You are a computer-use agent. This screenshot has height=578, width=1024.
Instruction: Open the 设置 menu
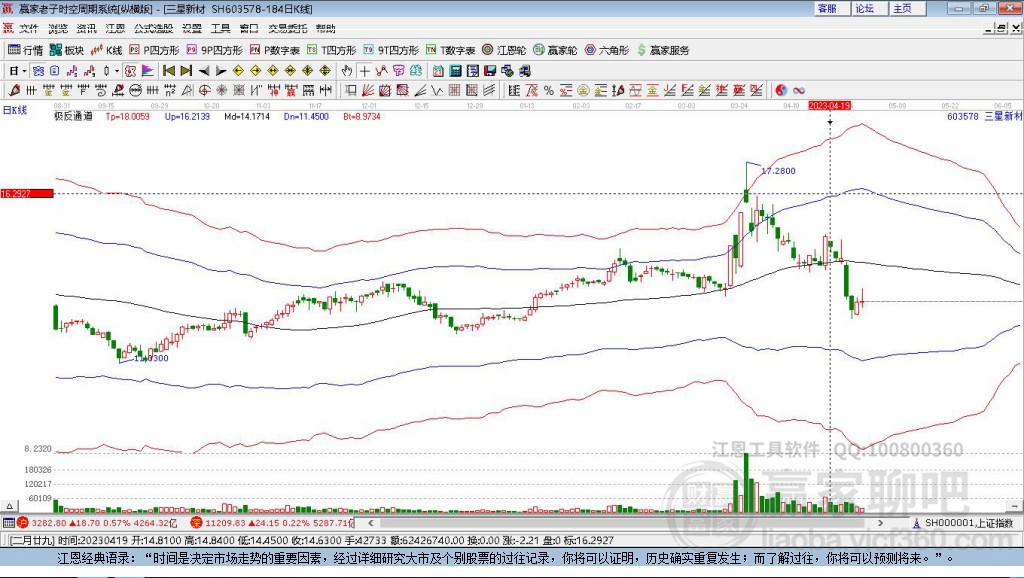(x=192, y=29)
